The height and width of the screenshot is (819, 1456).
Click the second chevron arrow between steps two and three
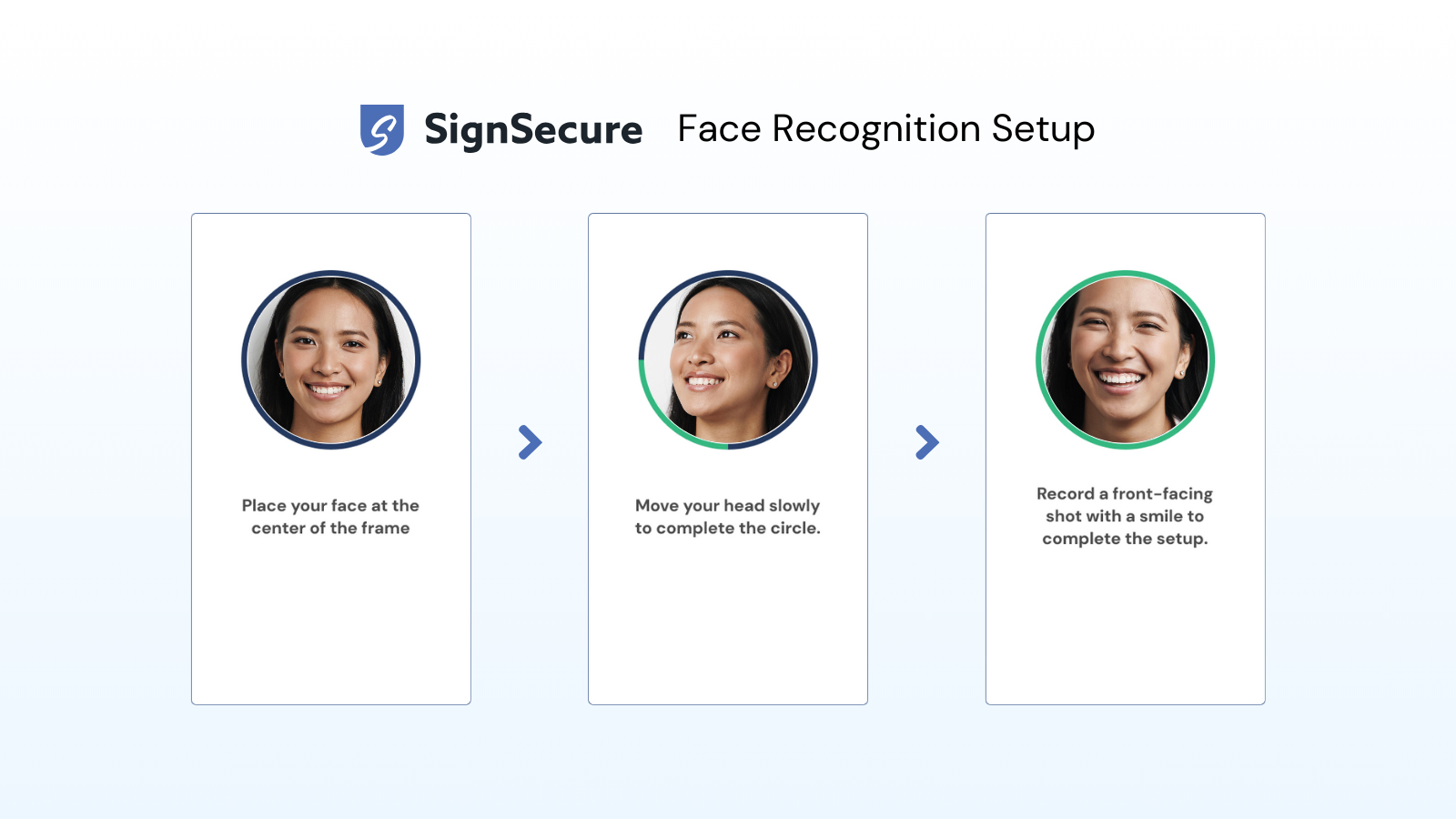click(x=926, y=442)
